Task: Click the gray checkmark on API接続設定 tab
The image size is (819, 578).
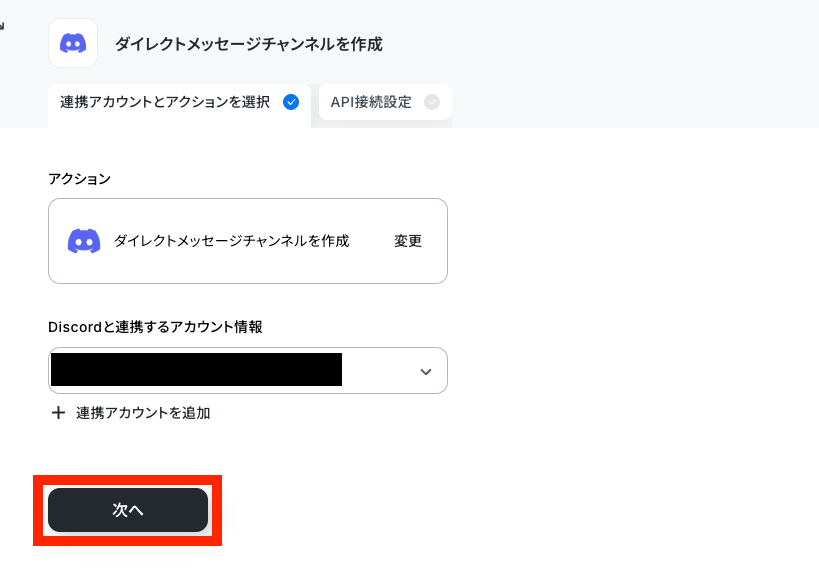Action: click(x=432, y=102)
